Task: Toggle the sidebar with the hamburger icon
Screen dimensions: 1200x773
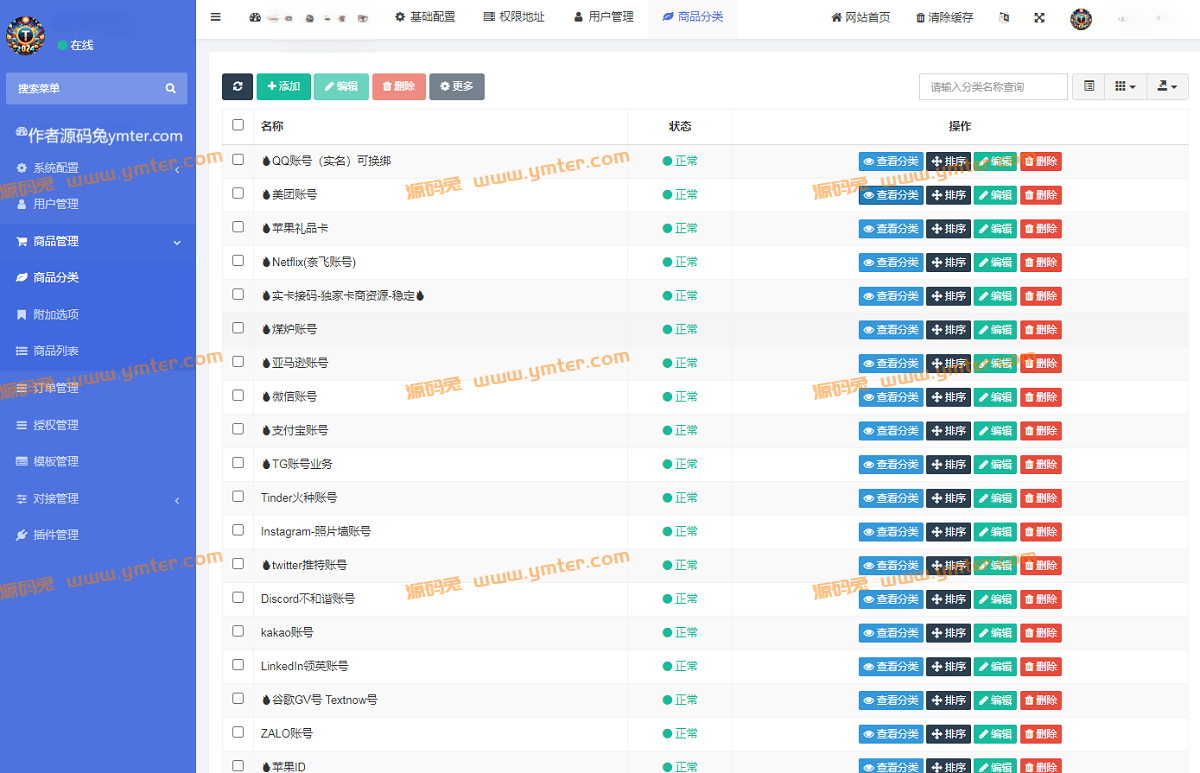Action: tap(215, 17)
